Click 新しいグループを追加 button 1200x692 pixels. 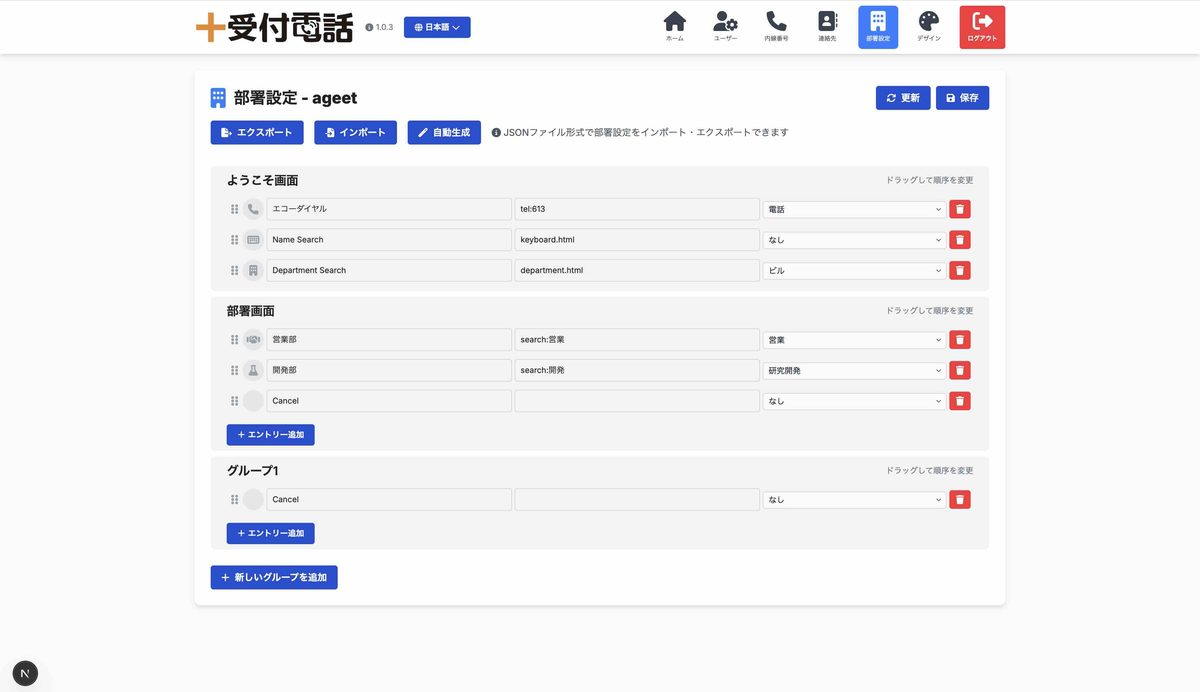pos(274,577)
